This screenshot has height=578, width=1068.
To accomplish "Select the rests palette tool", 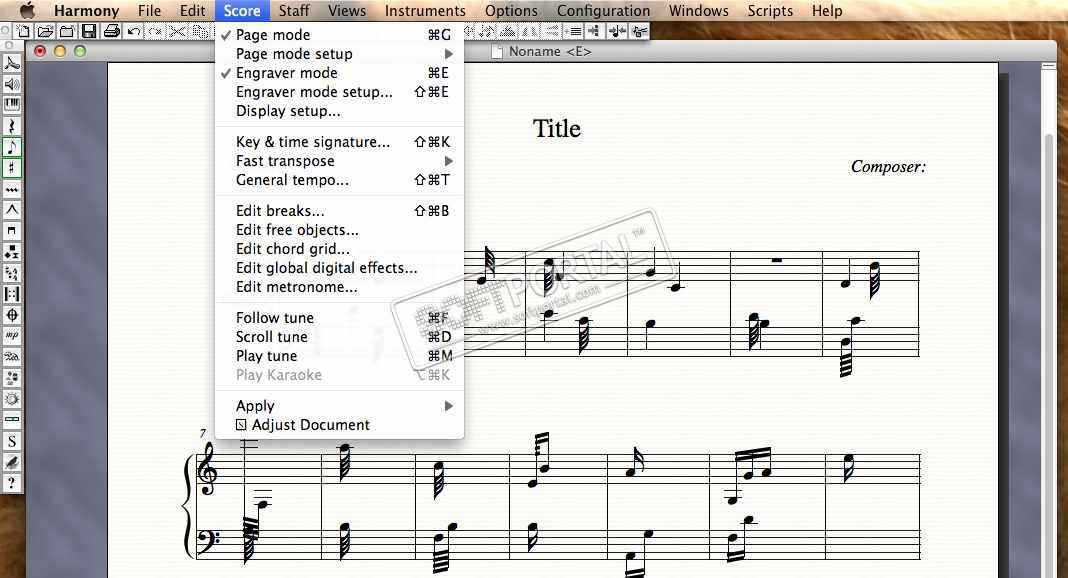I will (x=12, y=126).
